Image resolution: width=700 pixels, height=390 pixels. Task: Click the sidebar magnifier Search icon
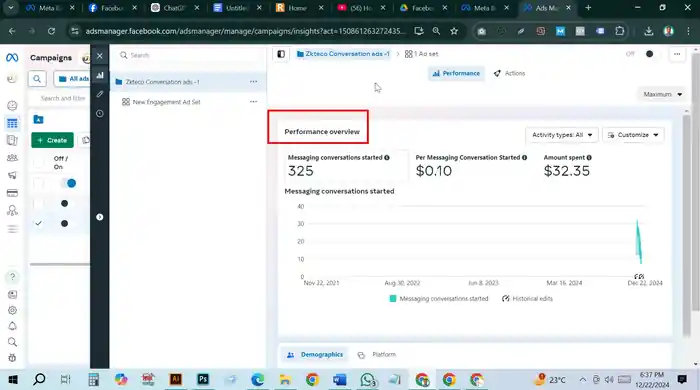point(12,342)
